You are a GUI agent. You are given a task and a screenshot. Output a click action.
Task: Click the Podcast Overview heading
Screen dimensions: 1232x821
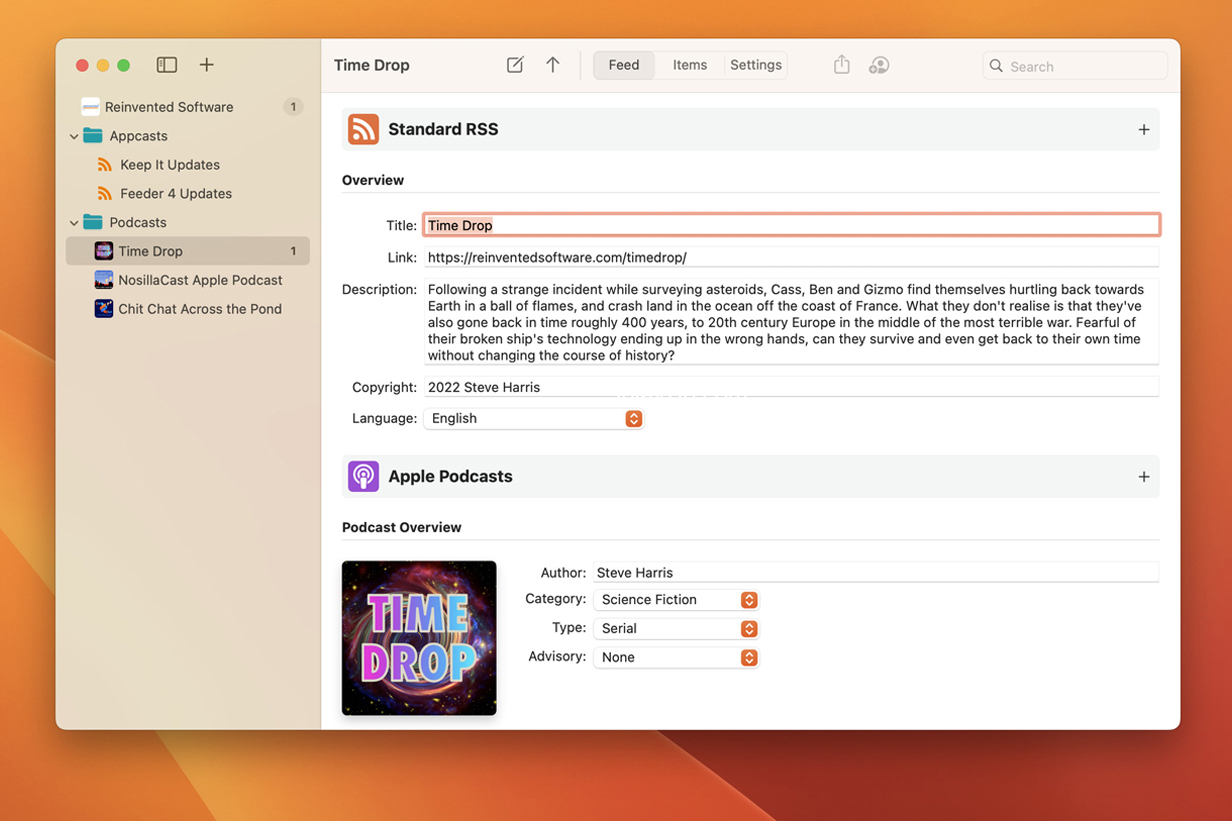point(402,527)
